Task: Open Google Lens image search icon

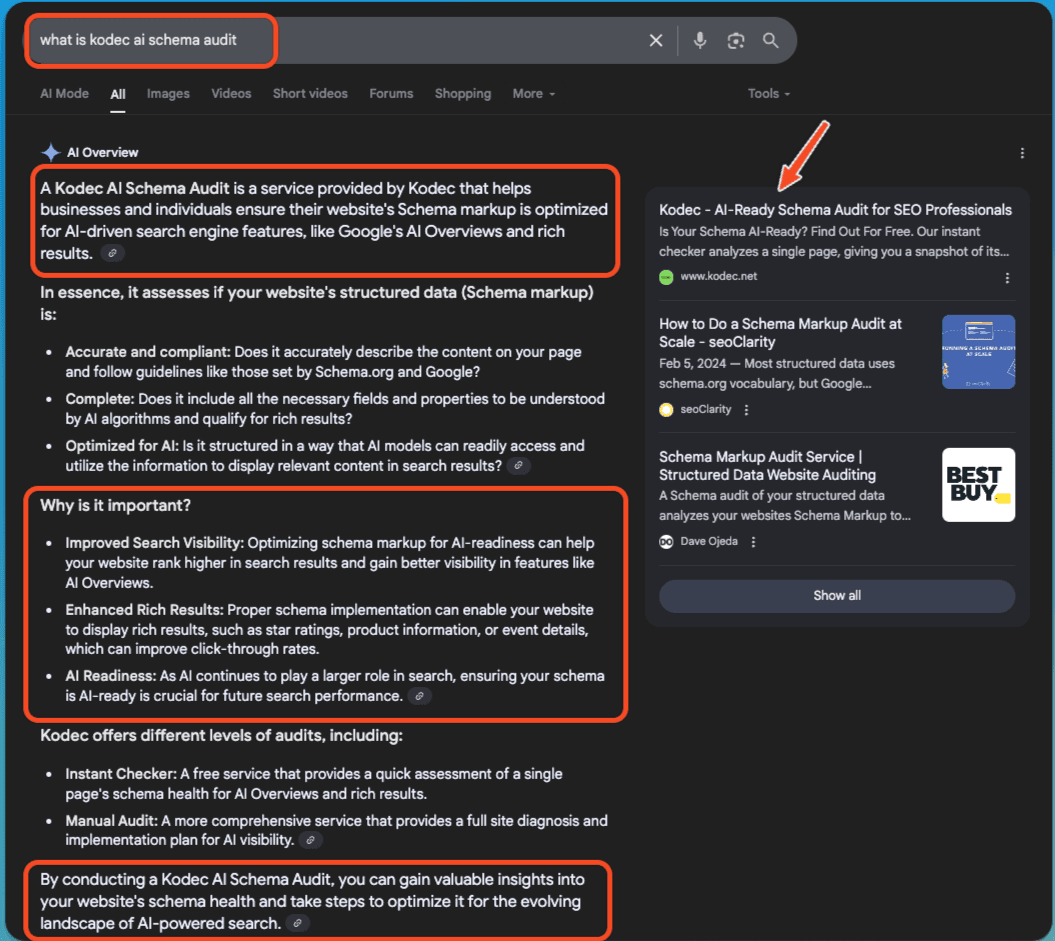Action: pyautogui.click(x=736, y=40)
